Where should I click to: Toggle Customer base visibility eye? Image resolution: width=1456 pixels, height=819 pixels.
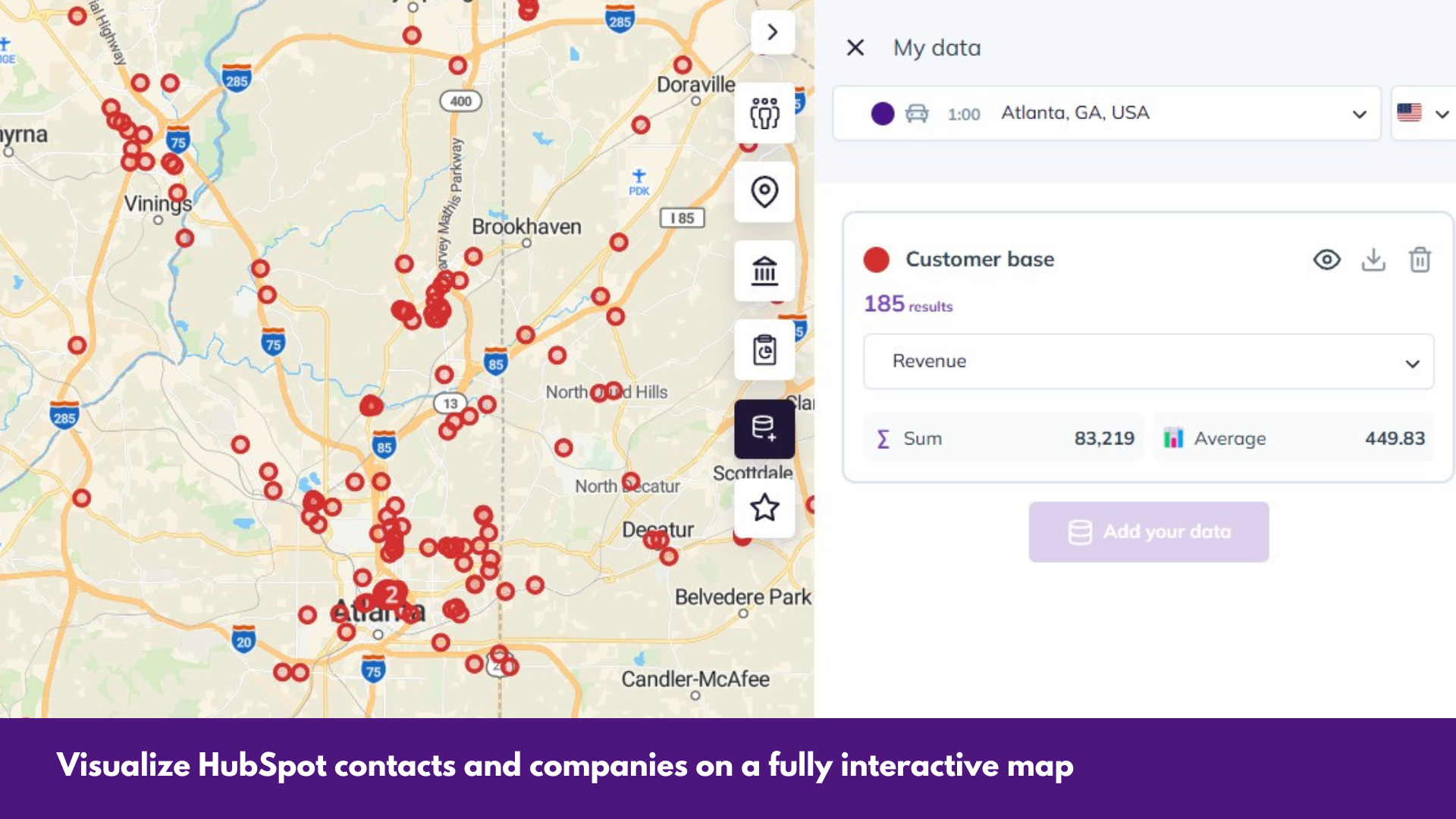pos(1326,260)
